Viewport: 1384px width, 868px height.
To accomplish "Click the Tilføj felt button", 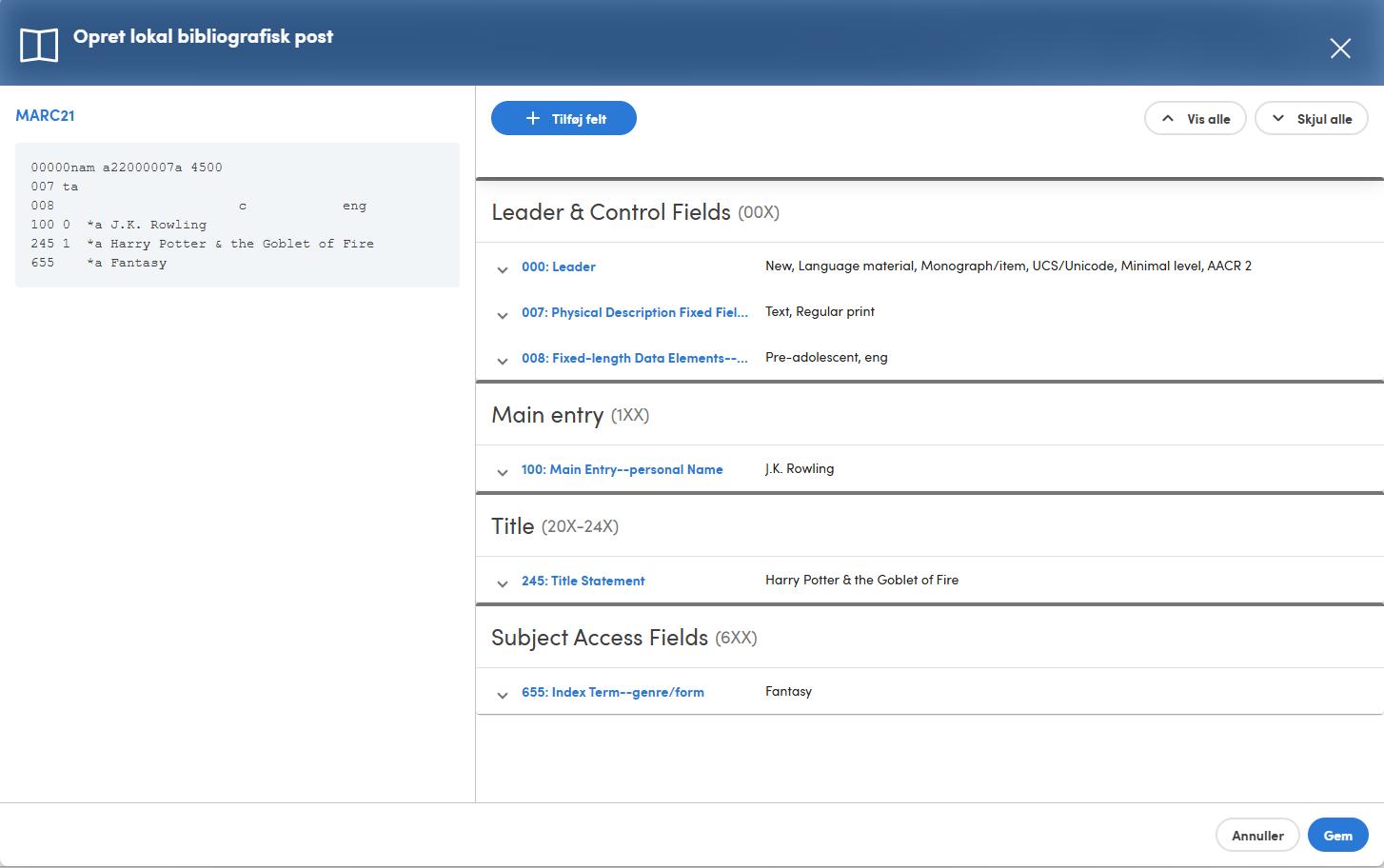I will [563, 118].
